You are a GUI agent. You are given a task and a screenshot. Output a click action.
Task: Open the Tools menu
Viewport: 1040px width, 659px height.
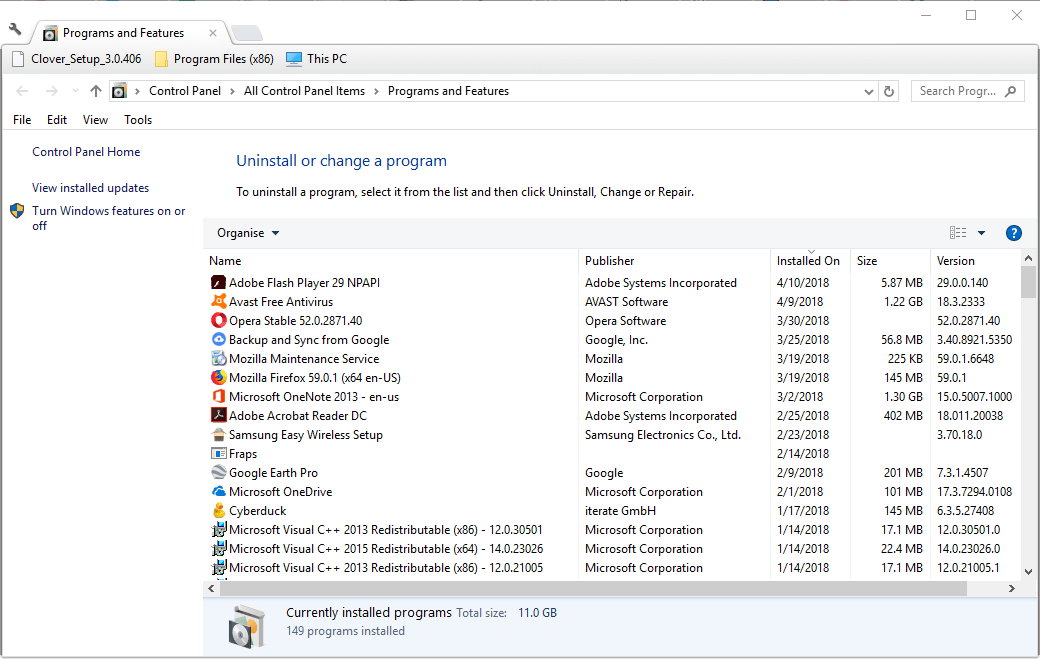pyautogui.click(x=138, y=120)
